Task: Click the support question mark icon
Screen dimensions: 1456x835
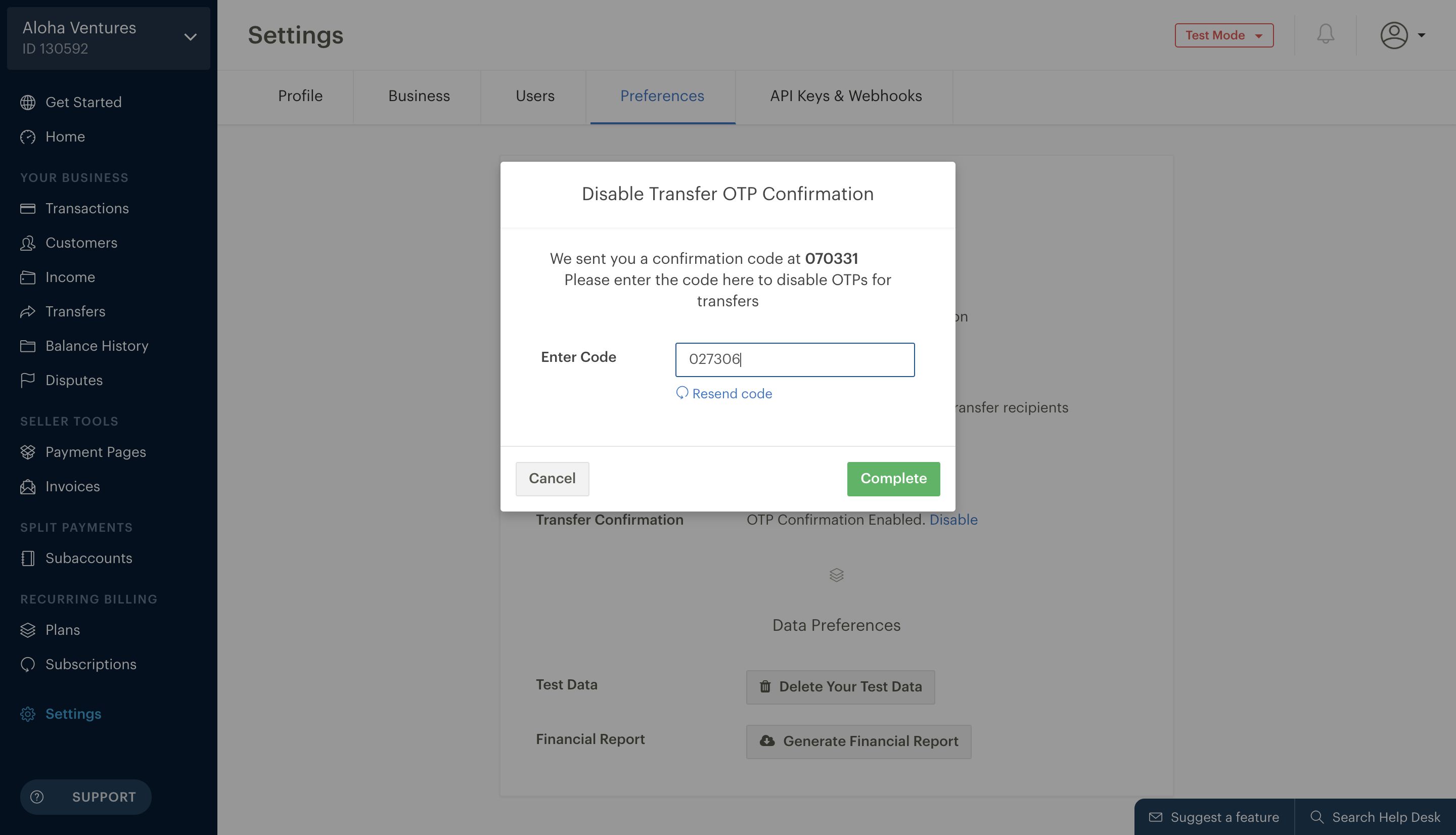Action: 37,797
